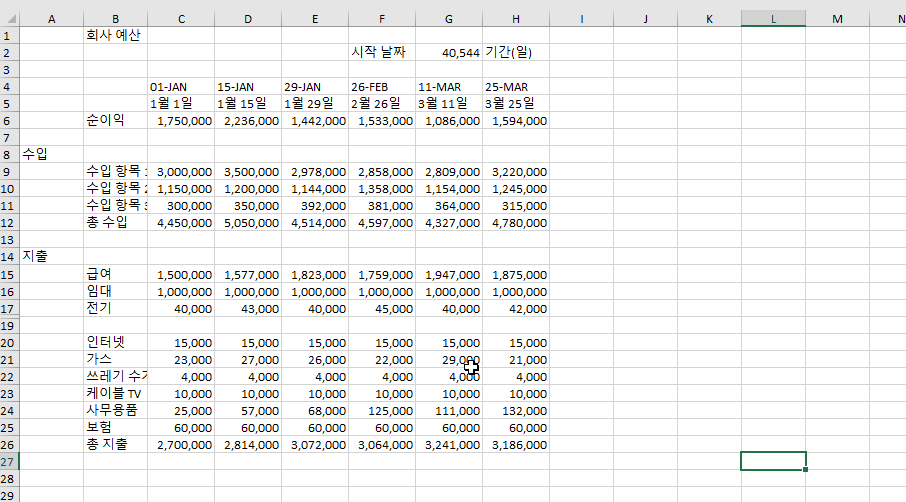Select the 순이익 row label

tap(115, 121)
